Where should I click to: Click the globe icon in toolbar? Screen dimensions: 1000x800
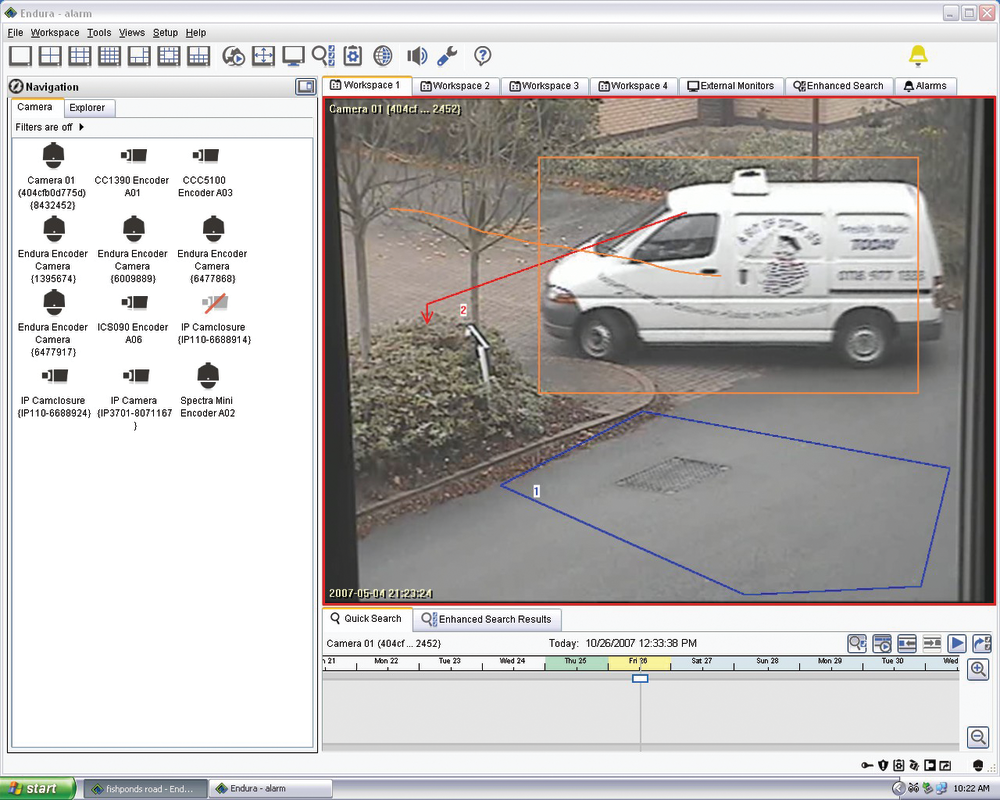click(x=383, y=56)
